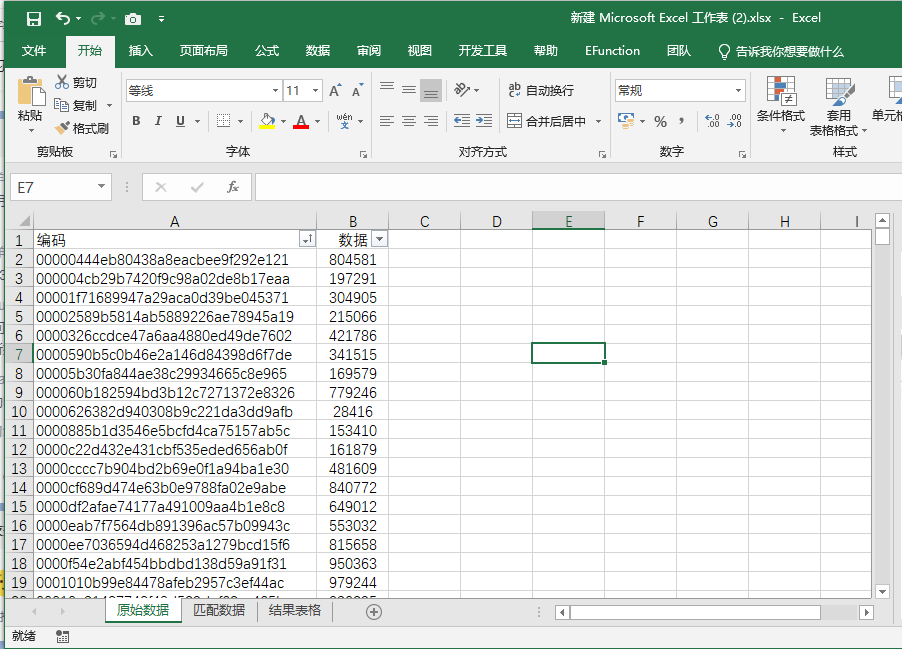Image resolution: width=902 pixels, height=649 pixels.
Task: Click 合并后居中 merge and center
Action: coord(546,121)
